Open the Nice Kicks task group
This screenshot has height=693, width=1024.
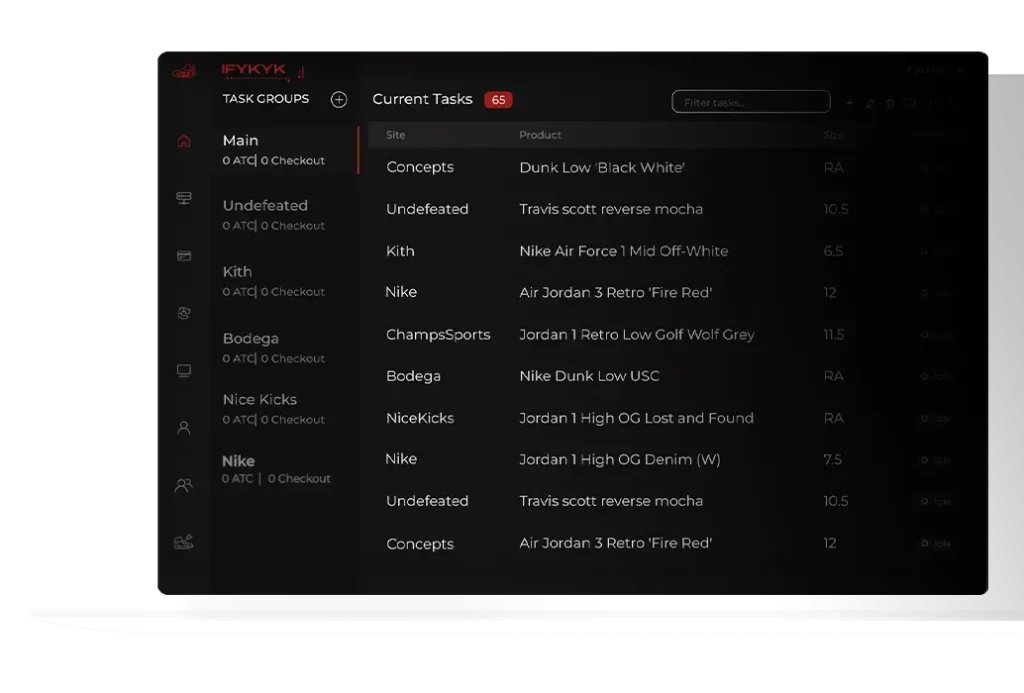tap(273, 408)
